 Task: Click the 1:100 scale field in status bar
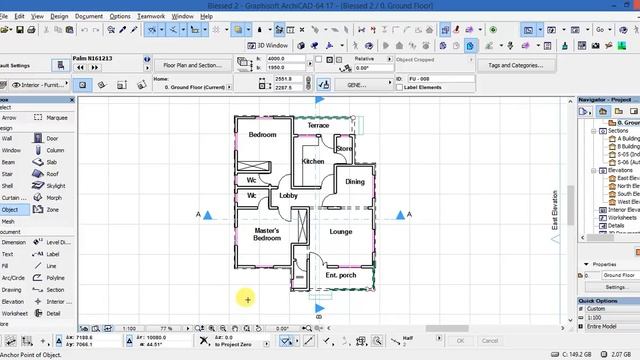pyautogui.click(x=130, y=328)
